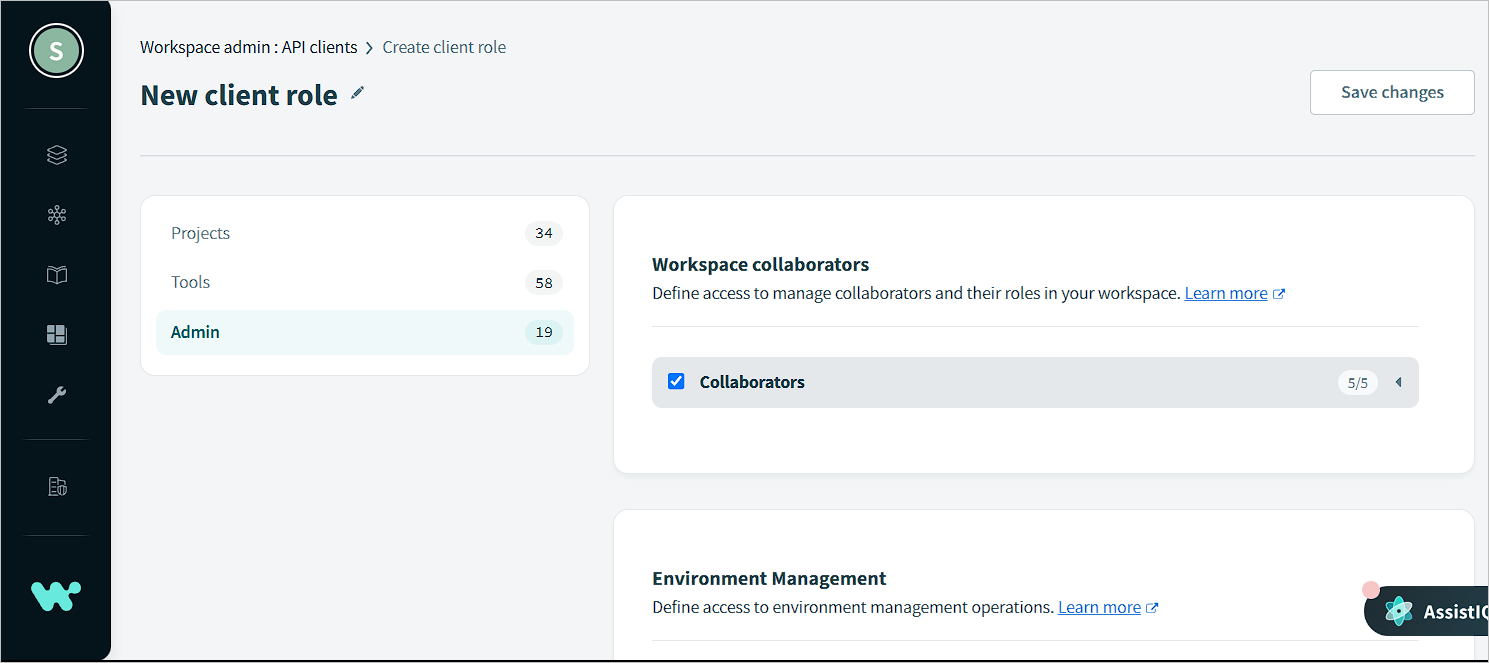Select the Projects category

[x=201, y=233]
